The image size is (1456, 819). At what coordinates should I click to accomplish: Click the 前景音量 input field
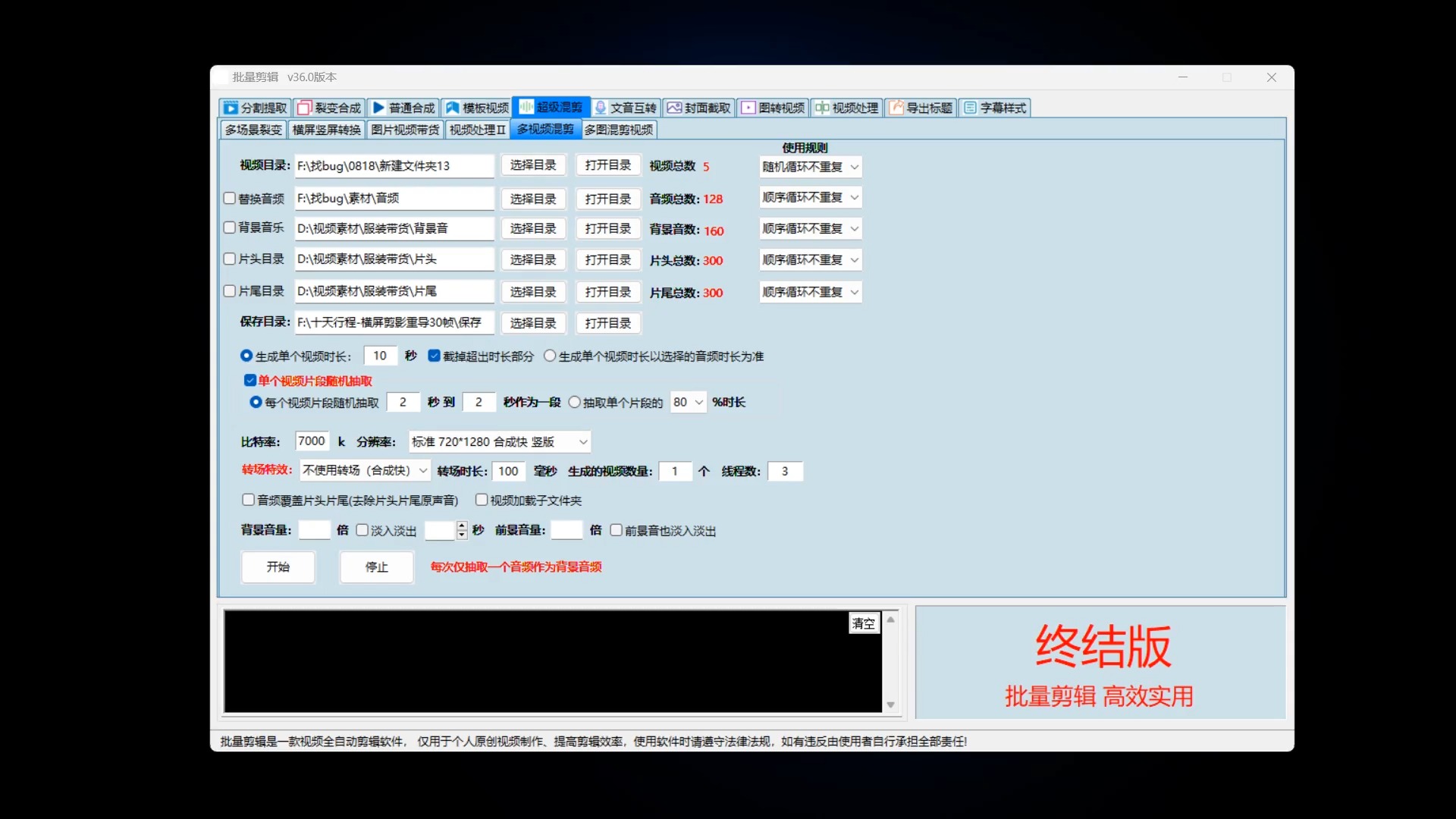coord(566,530)
